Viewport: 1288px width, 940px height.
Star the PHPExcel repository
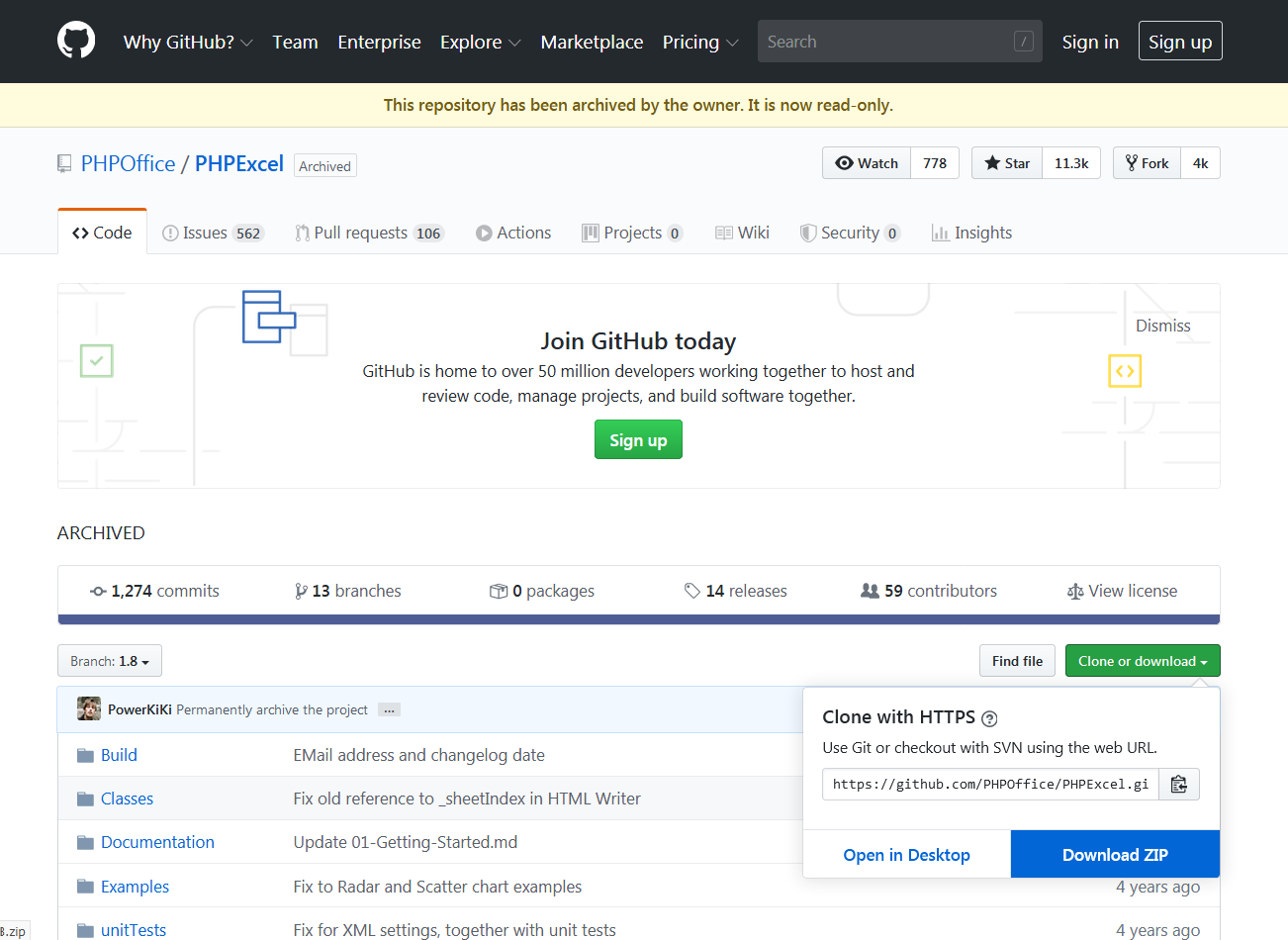(1007, 163)
